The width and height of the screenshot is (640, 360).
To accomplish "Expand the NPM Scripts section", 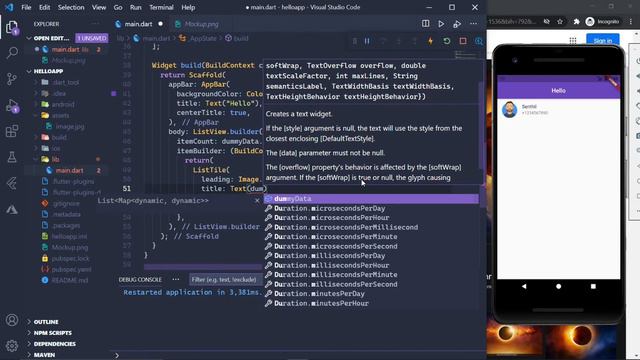I will click(29, 333).
